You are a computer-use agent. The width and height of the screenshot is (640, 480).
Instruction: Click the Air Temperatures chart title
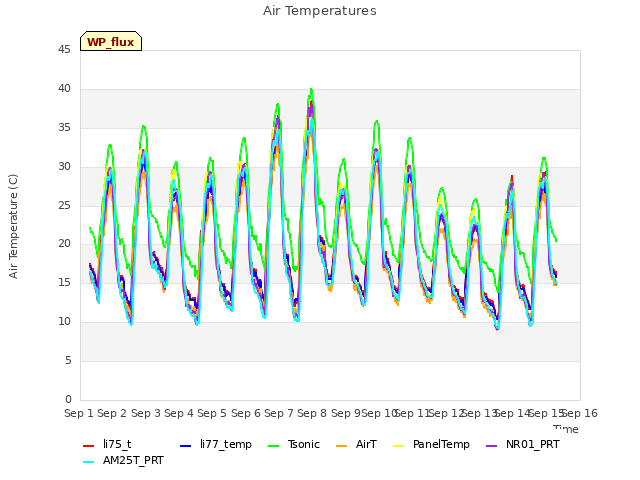point(320,11)
